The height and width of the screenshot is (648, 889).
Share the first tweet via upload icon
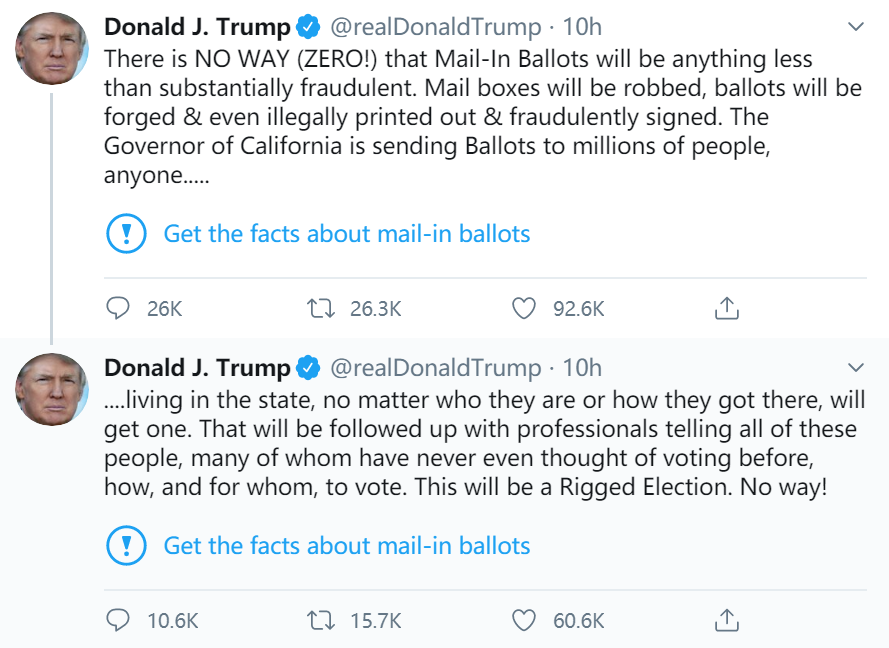(x=727, y=308)
